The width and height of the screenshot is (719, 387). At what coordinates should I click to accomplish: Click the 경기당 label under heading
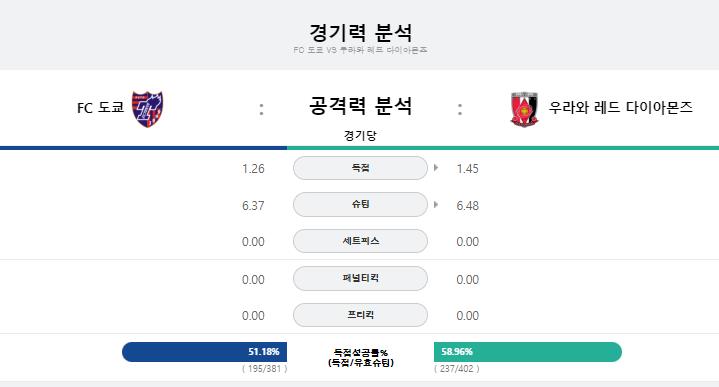[360, 135]
